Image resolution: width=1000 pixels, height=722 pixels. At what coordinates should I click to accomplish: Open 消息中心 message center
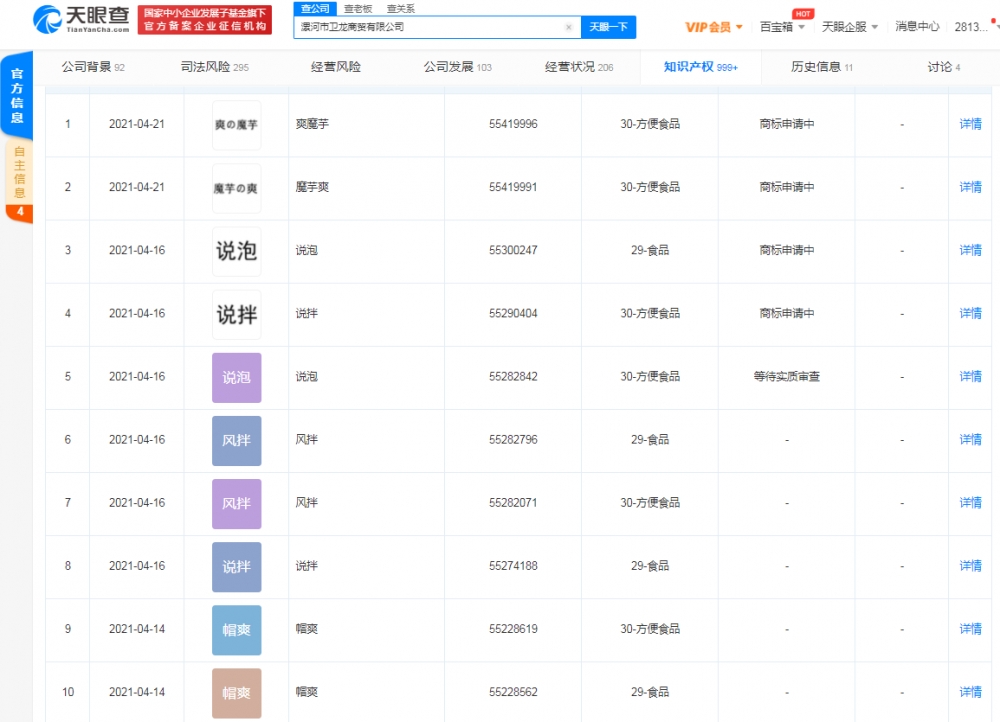click(x=916, y=26)
